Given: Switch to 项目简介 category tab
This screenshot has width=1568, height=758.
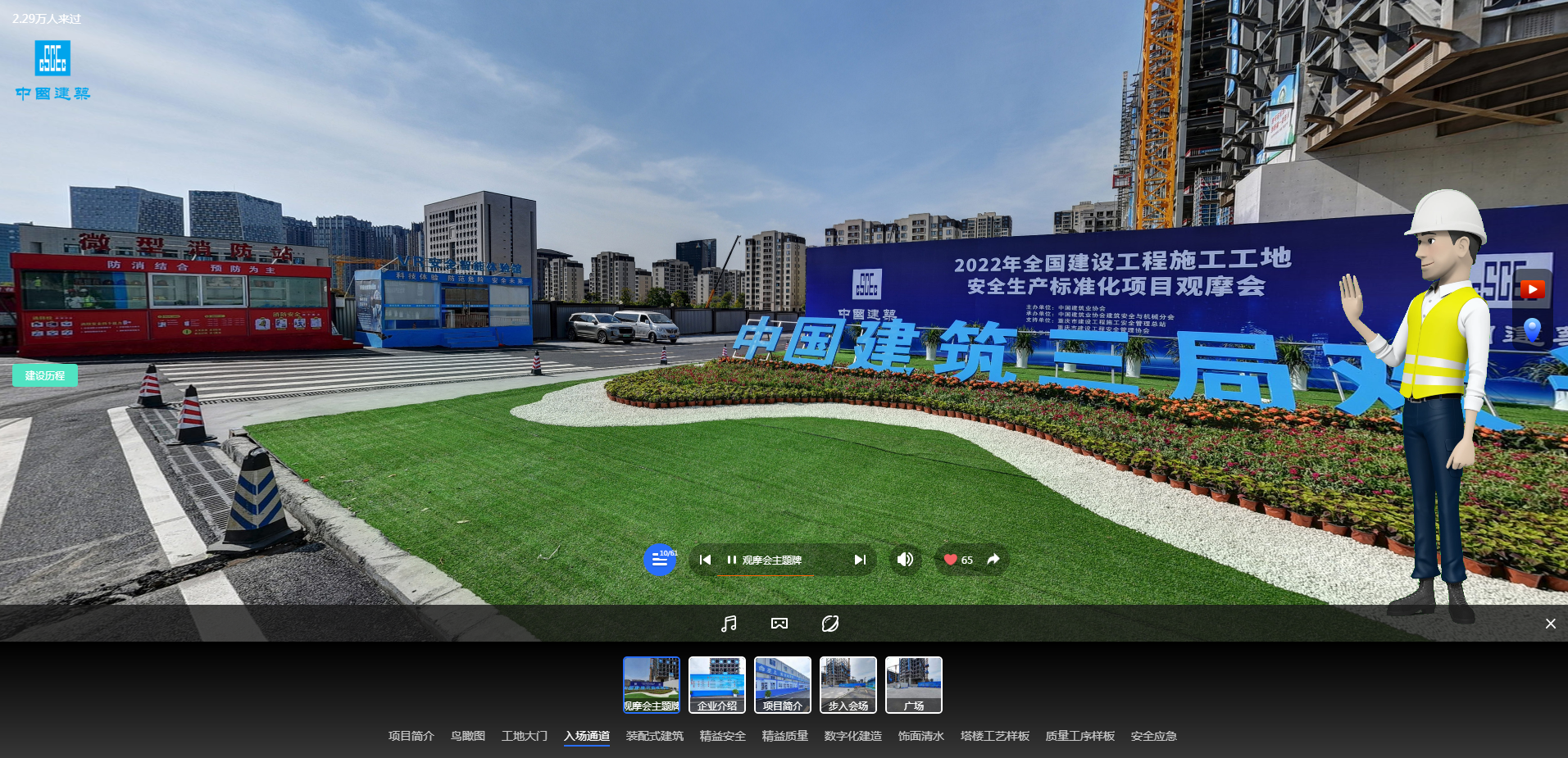Looking at the screenshot, I should (x=411, y=736).
